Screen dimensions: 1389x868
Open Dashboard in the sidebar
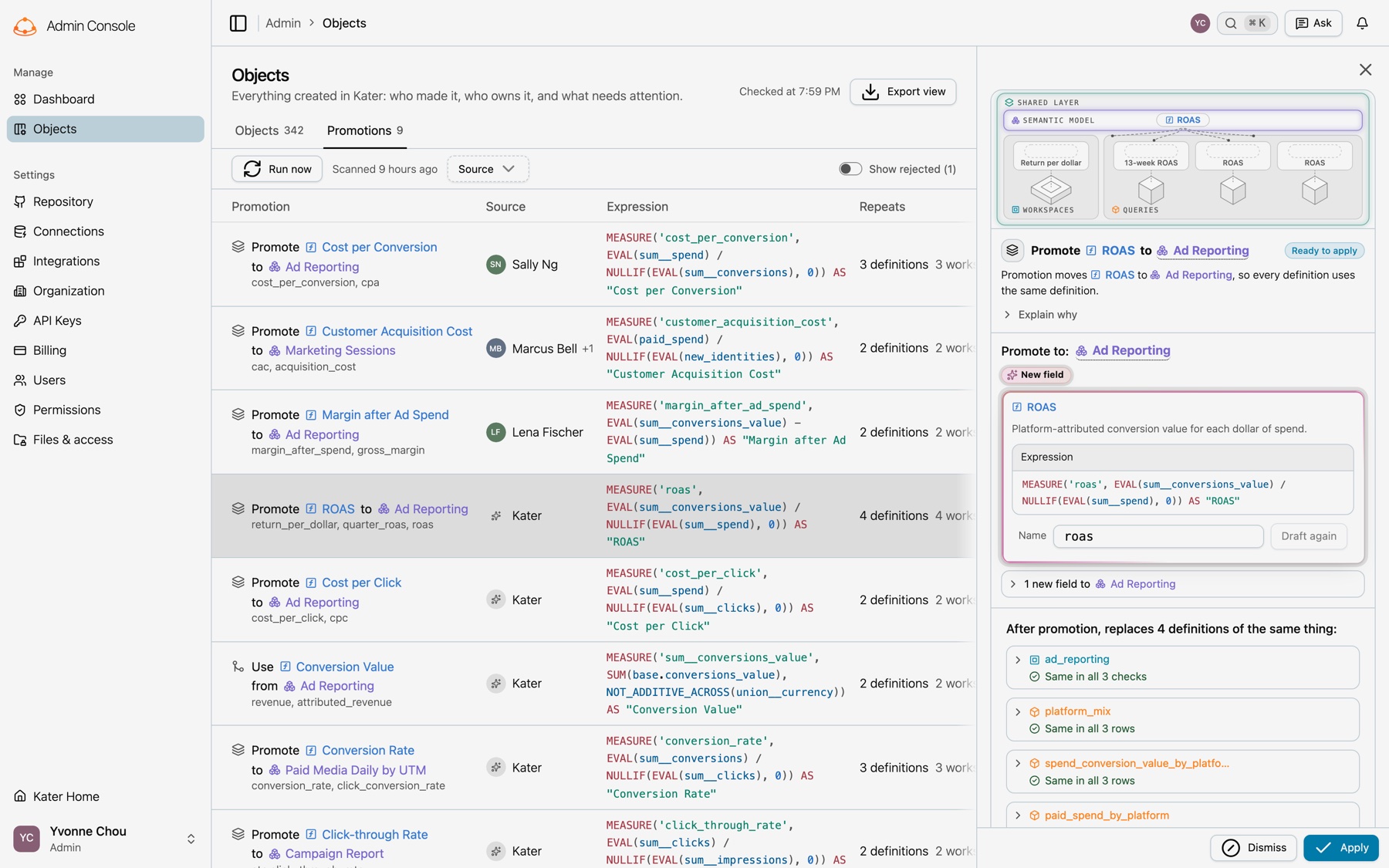(x=106, y=100)
